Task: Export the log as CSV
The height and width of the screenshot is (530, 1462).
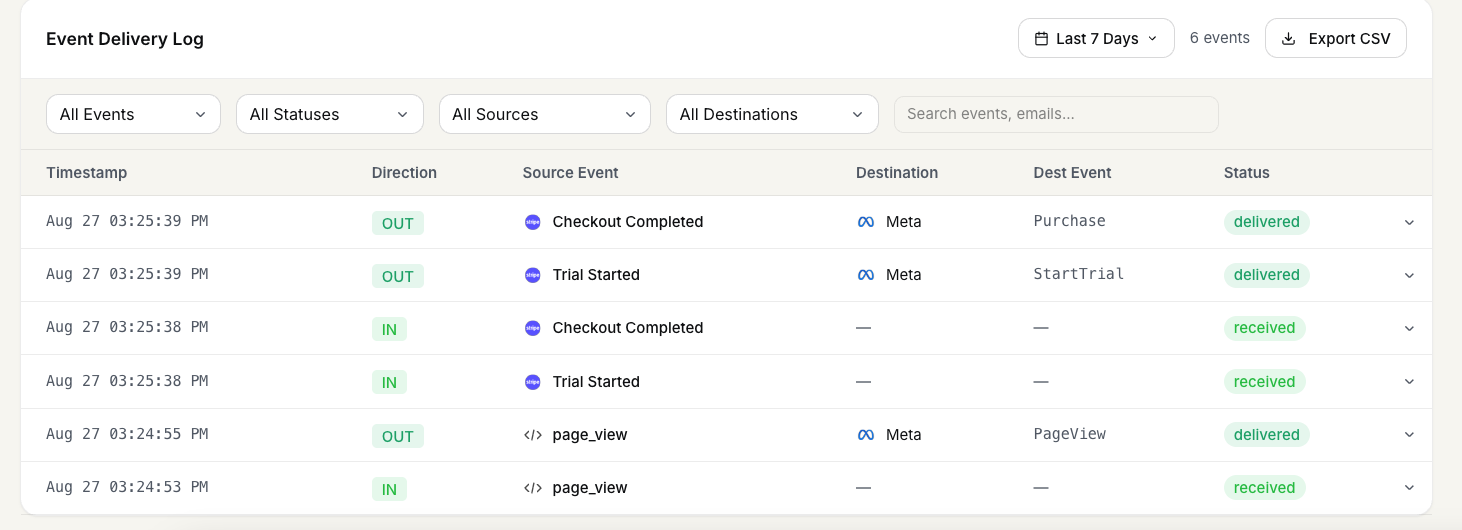Action: [x=1336, y=38]
